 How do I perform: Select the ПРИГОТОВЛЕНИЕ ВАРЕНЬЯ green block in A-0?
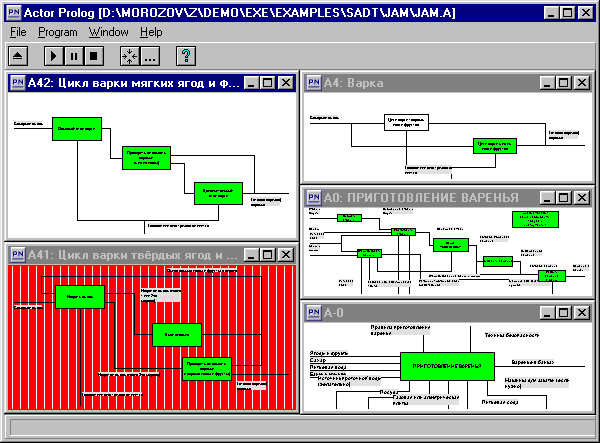[447, 366]
